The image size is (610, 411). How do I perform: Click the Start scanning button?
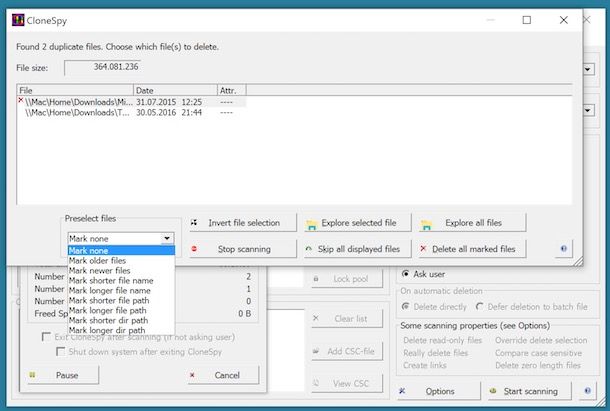click(x=529, y=391)
